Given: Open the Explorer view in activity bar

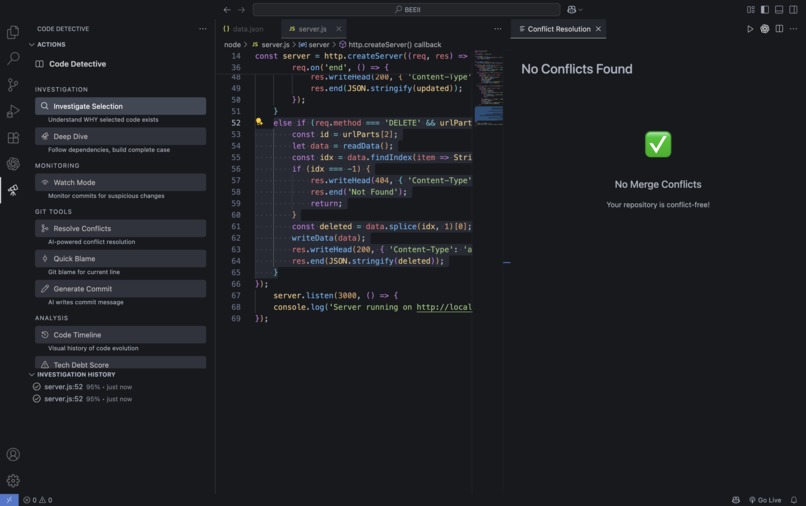Looking at the screenshot, I should coord(13,32).
